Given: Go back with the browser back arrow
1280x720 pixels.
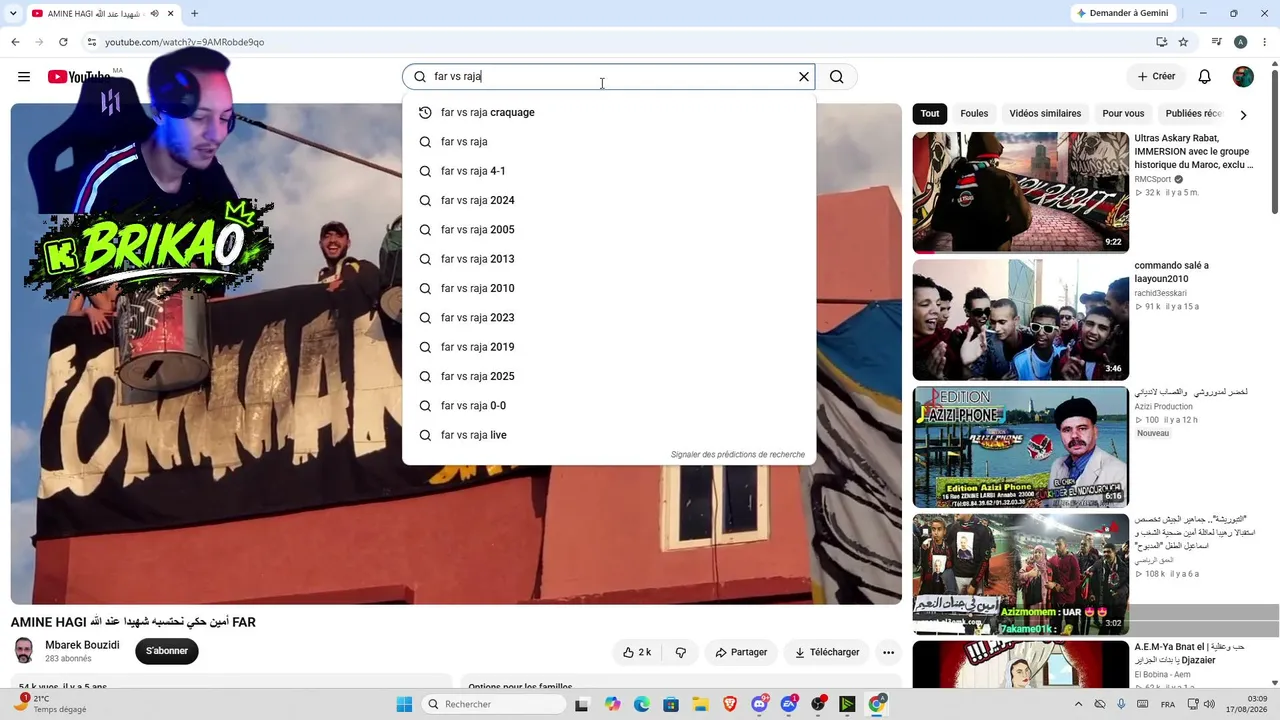Looking at the screenshot, I should click(15, 42).
